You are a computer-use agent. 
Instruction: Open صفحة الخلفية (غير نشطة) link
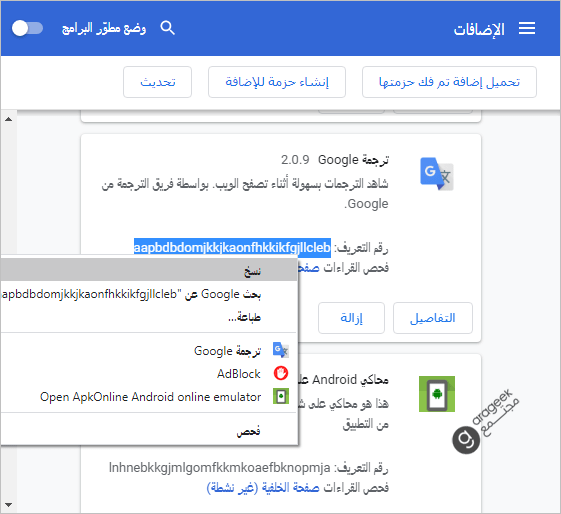tap(263, 488)
